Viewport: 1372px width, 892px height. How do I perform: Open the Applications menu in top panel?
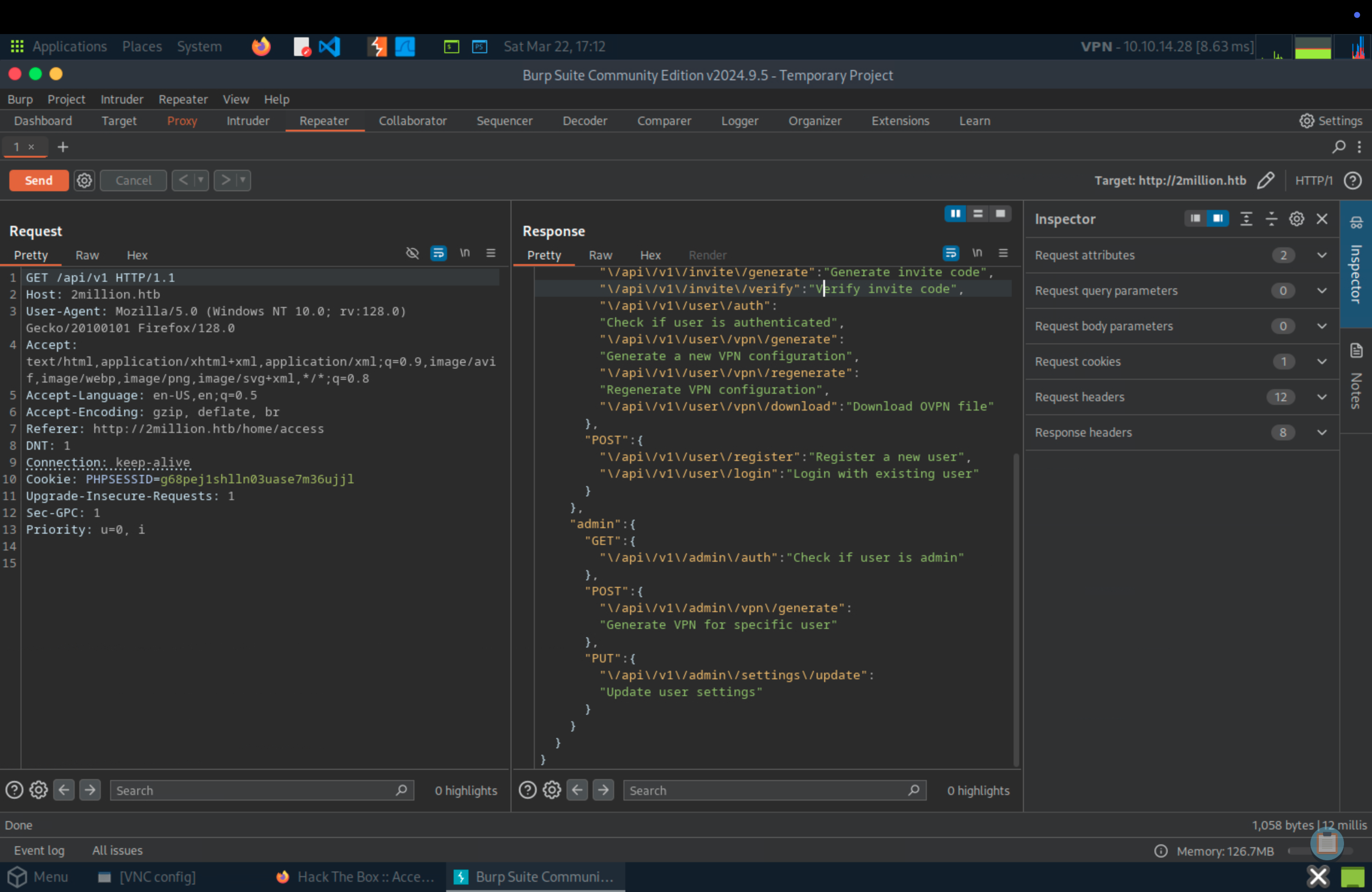click(x=59, y=46)
